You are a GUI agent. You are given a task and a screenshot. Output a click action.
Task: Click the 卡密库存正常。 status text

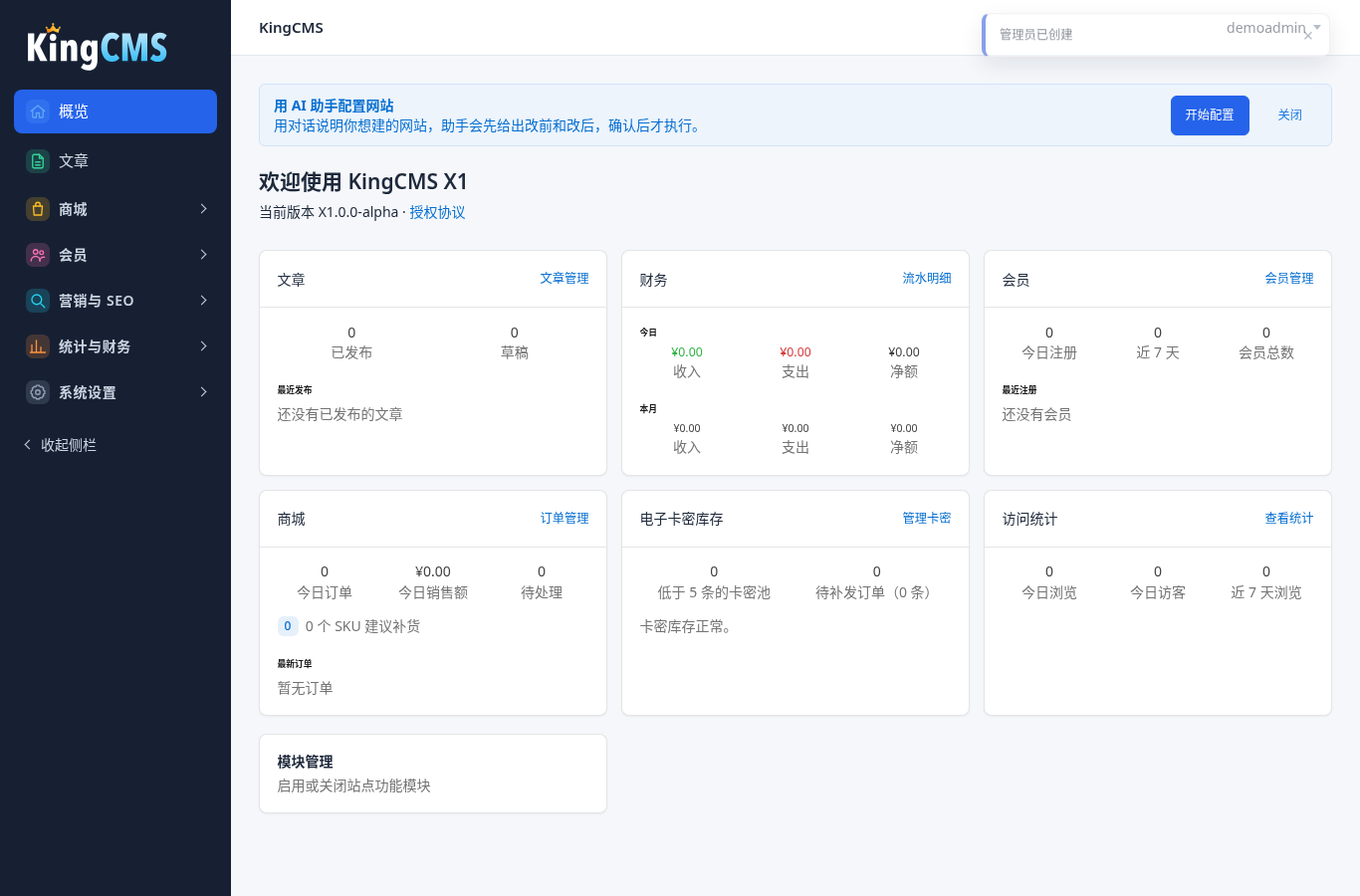(687, 626)
